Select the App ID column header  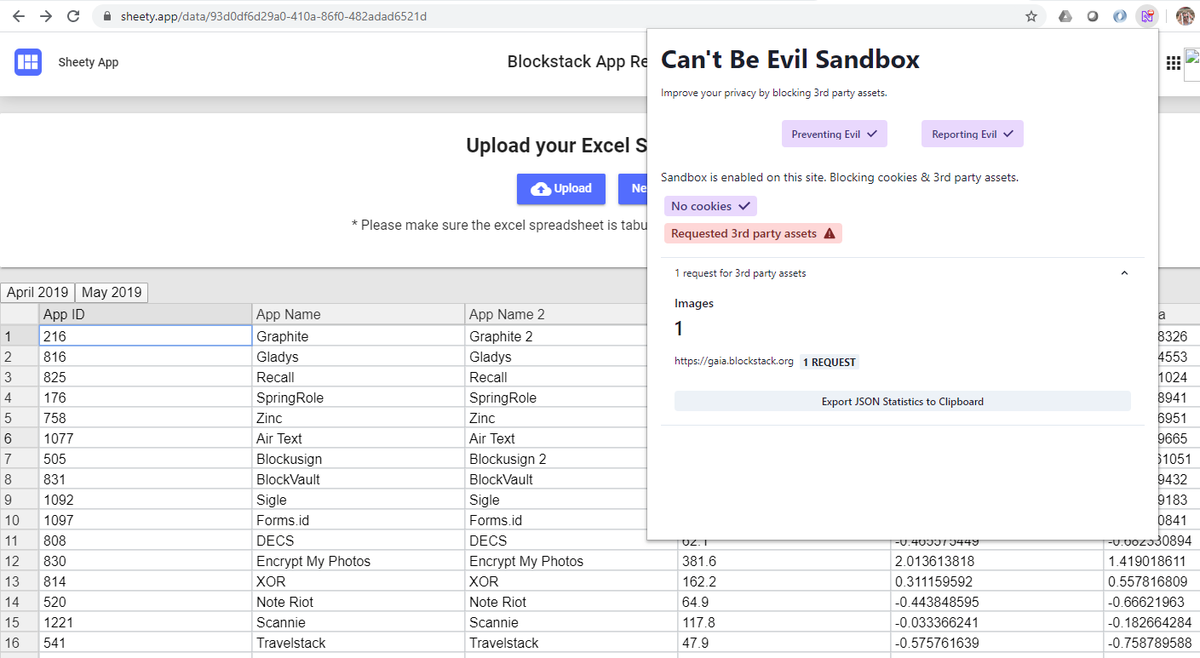pos(145,314)
